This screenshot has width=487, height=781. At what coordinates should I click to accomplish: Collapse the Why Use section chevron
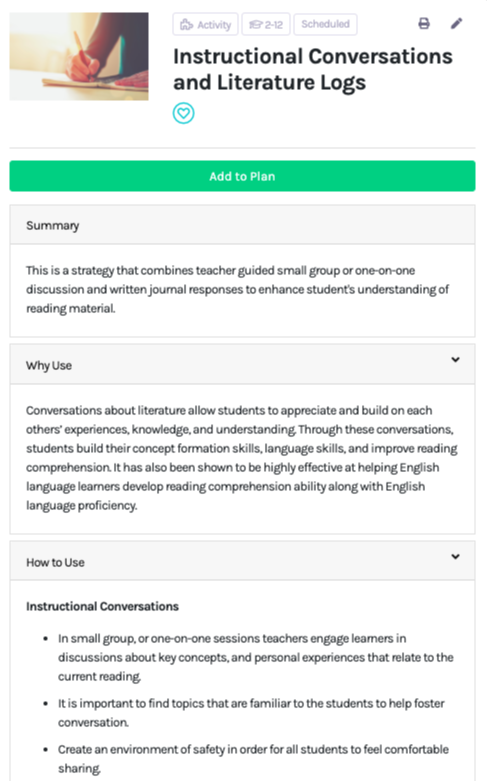(x=455, y=360)
